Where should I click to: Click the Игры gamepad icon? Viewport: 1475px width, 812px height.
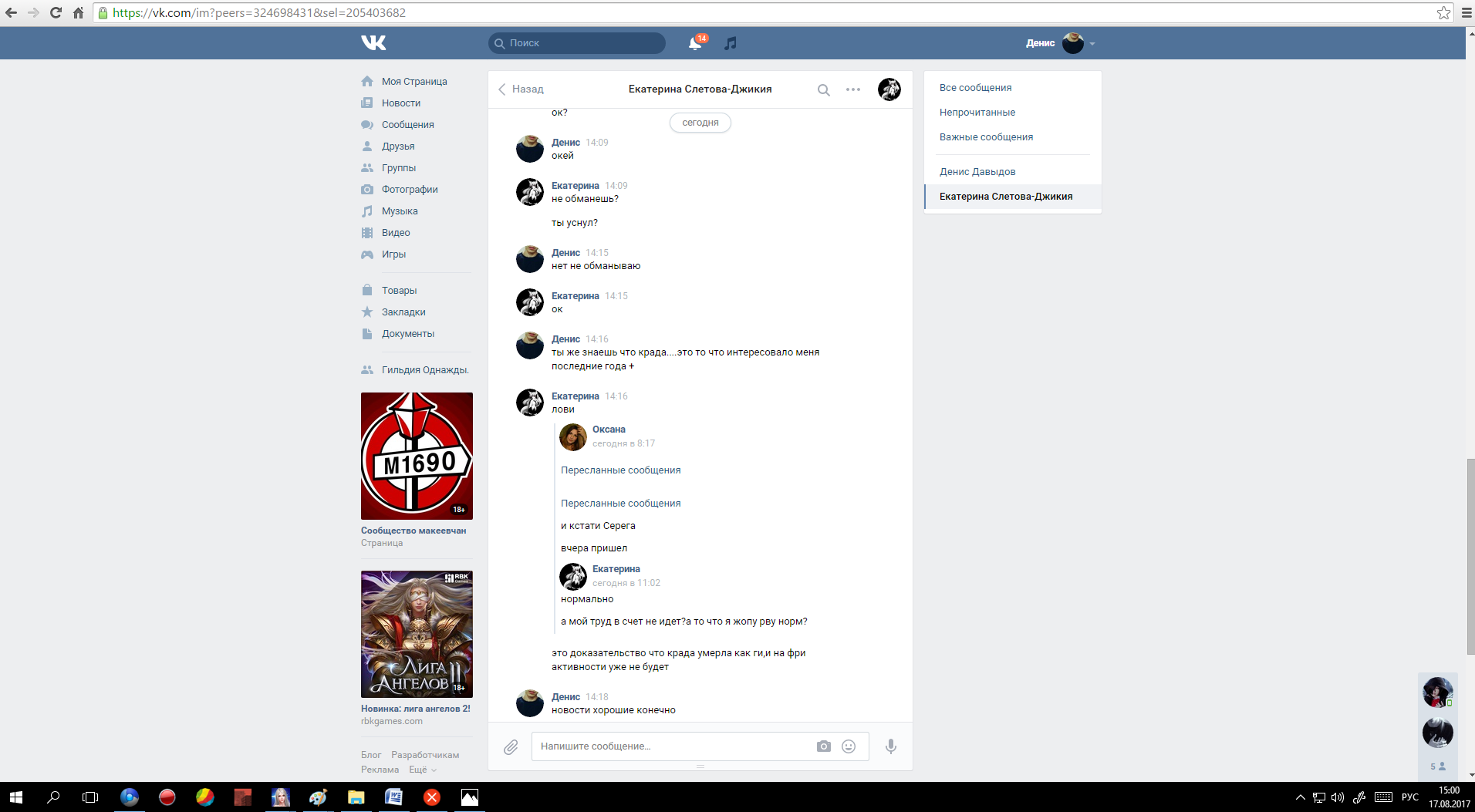click(367, 254)
